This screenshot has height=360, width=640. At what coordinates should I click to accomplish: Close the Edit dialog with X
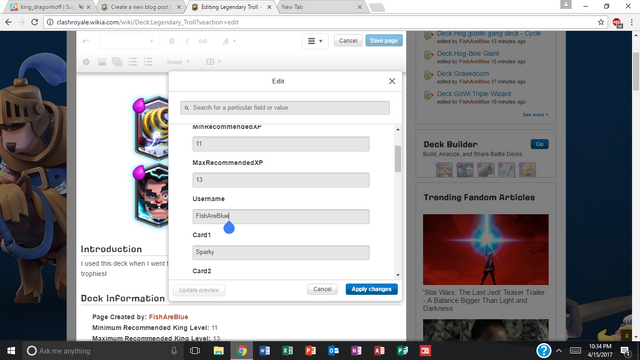(x=392, y=81)
